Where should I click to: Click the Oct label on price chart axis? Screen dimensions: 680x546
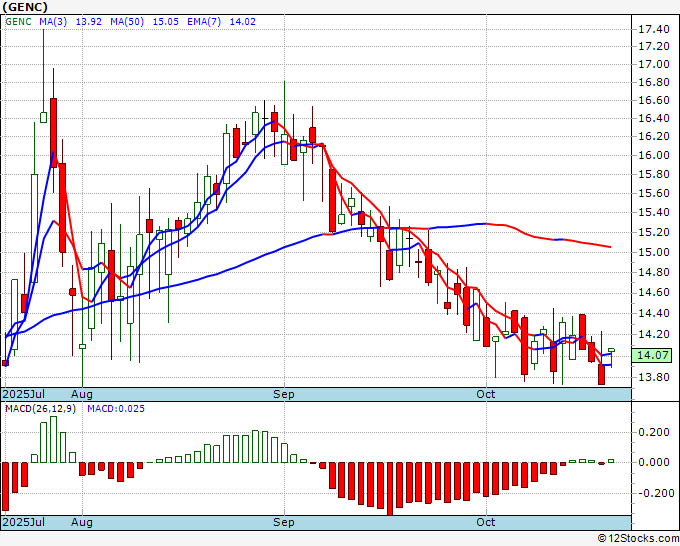click(486, 394)
